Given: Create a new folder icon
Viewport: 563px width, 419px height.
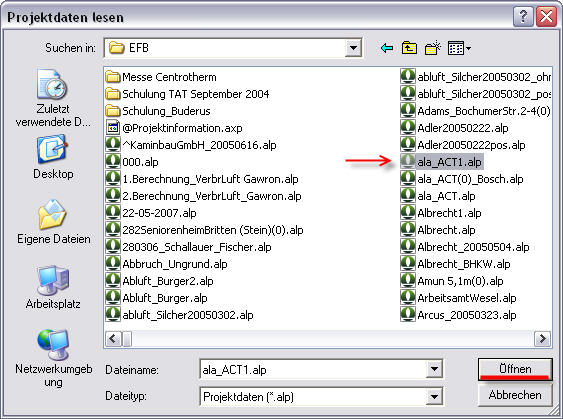Looking at the screenshot, I should tap(433, 48).
